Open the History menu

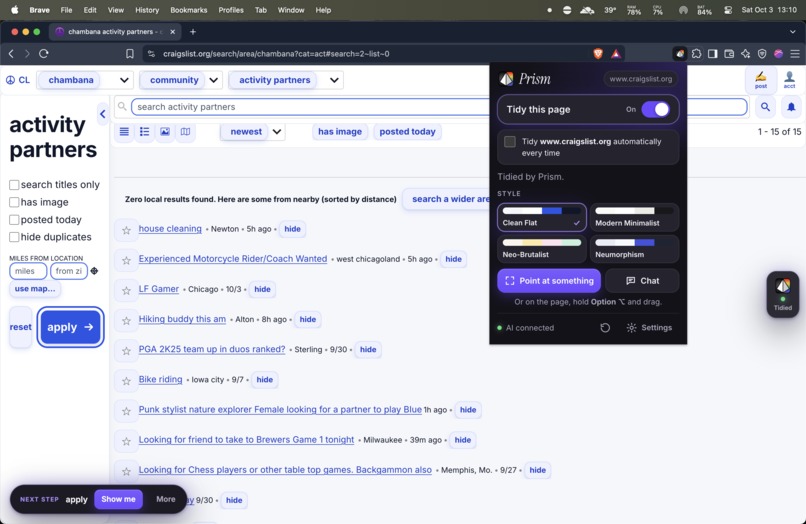(147, 10)
